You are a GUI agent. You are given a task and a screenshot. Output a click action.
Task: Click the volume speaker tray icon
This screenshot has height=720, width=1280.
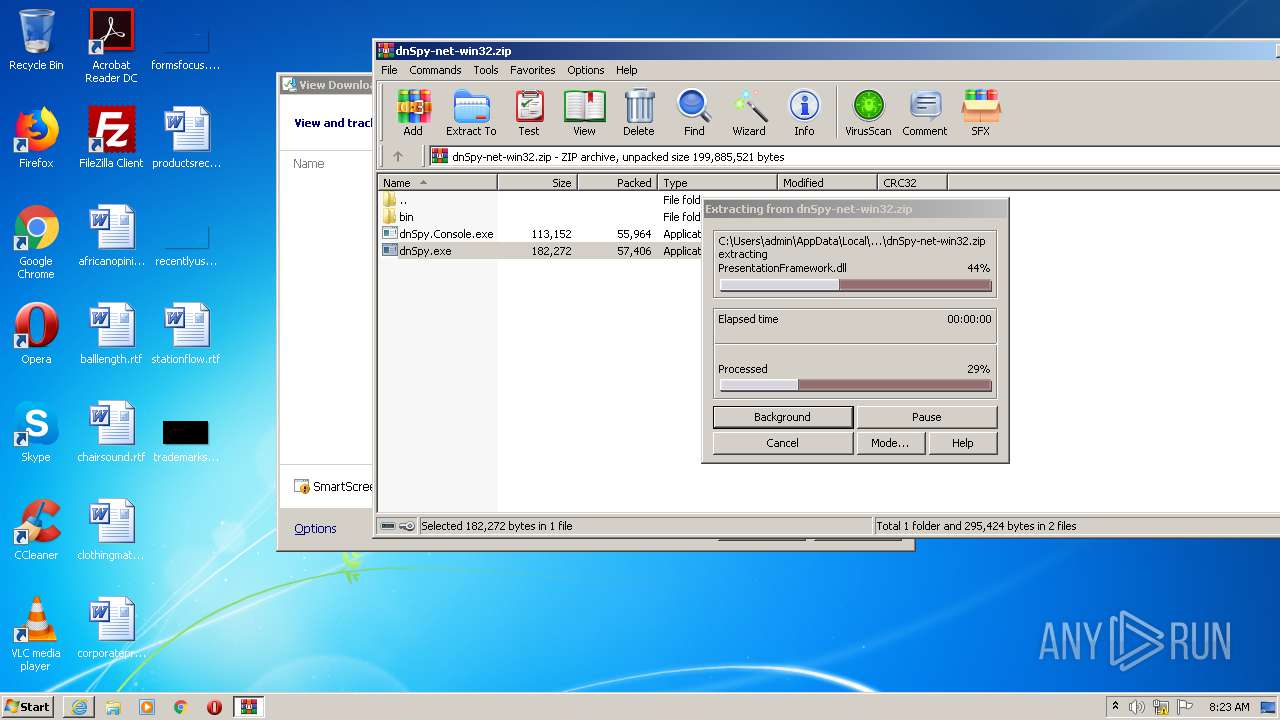(1137, 707)
